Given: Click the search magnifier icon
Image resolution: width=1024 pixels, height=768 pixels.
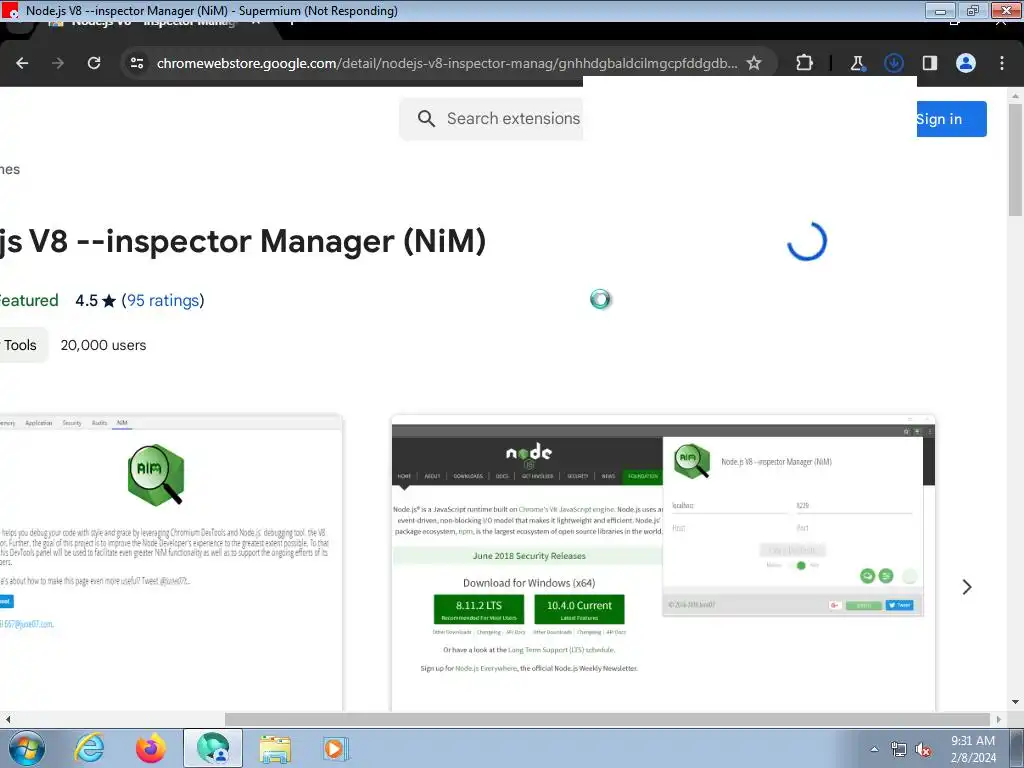Looking at the screenshot, I should click(426, 119).
